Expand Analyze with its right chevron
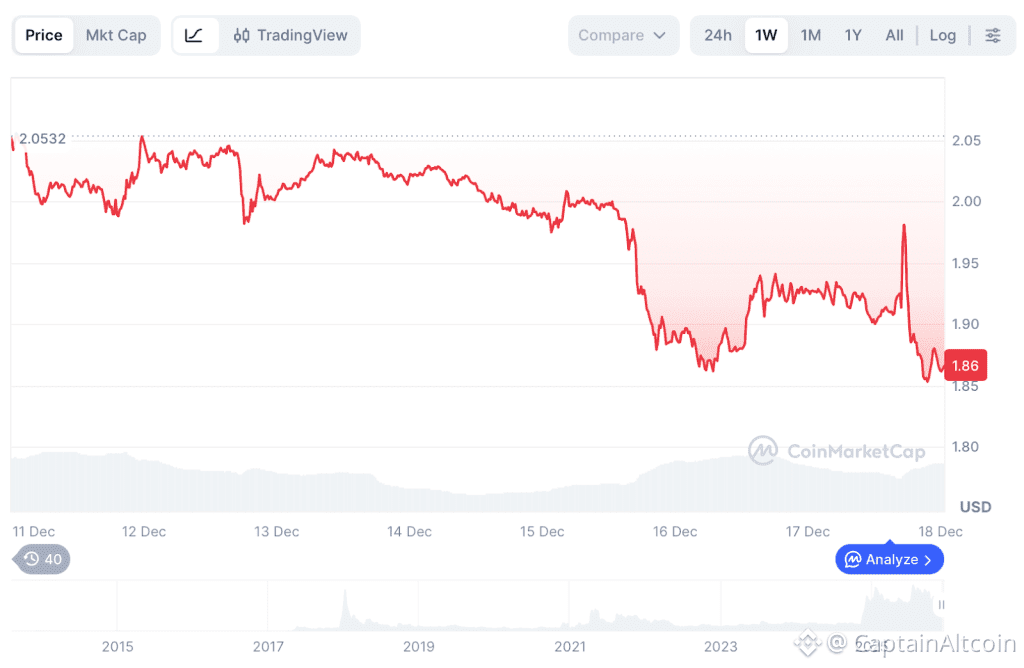The image size is (1024, 668). [928, 560]
